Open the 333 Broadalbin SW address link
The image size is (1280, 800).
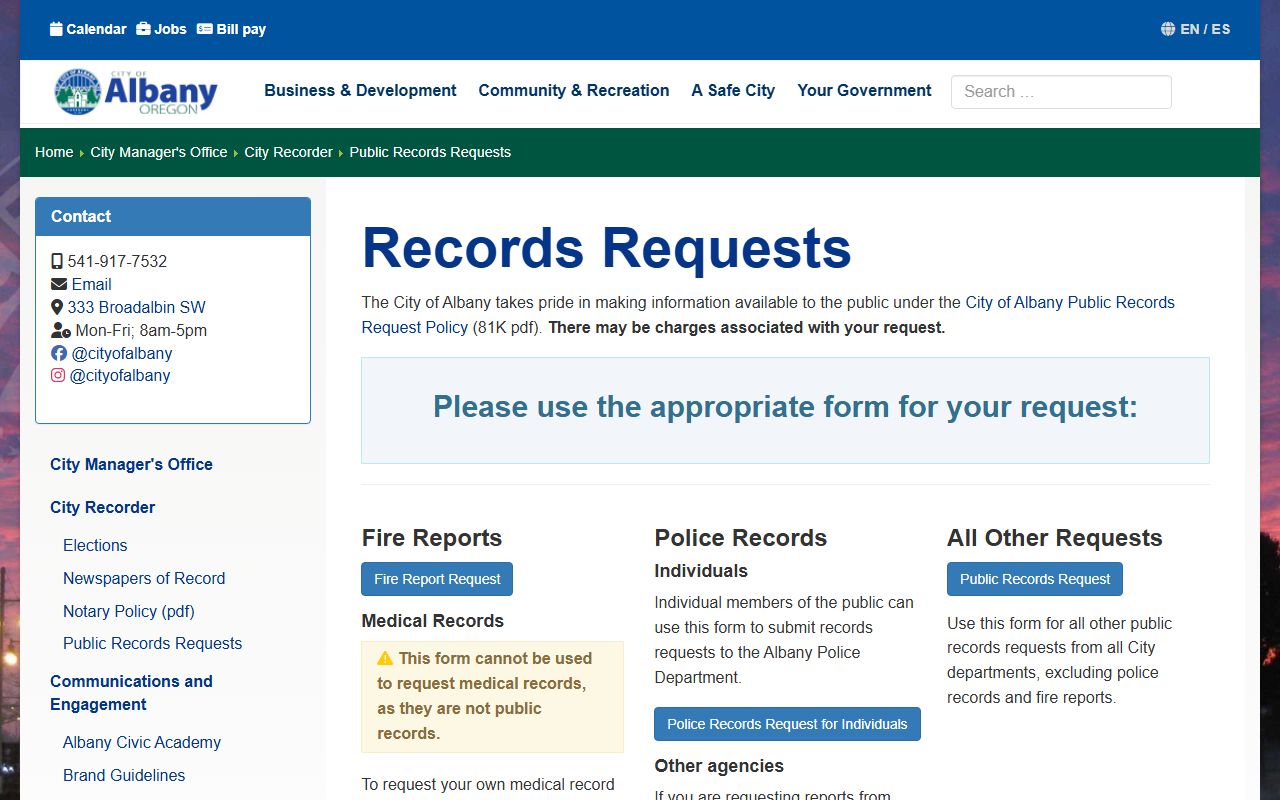tap(136, 307)
